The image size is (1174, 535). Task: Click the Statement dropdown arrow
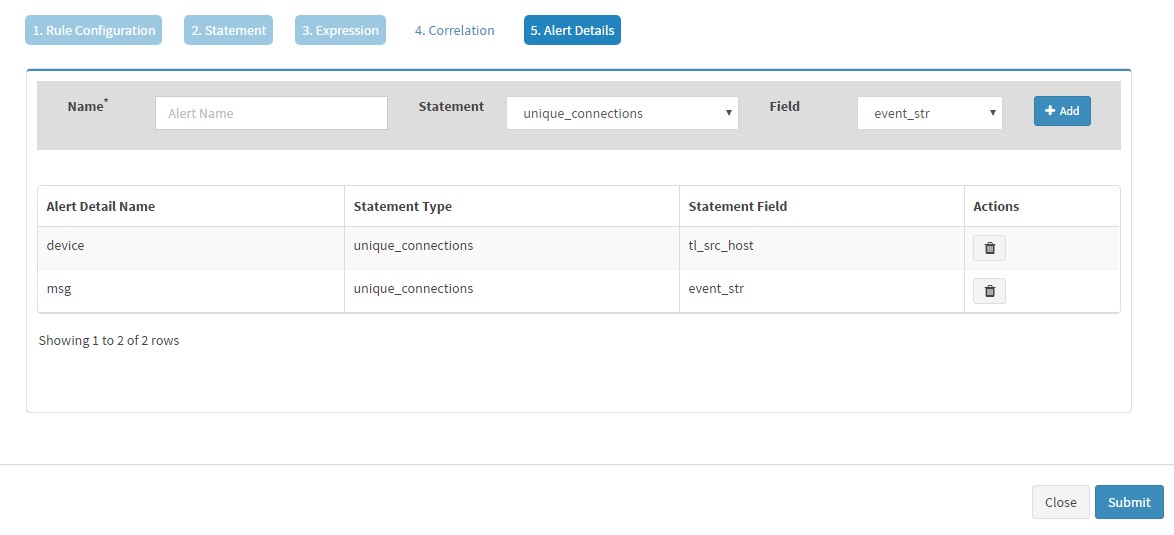click(729, 113)
